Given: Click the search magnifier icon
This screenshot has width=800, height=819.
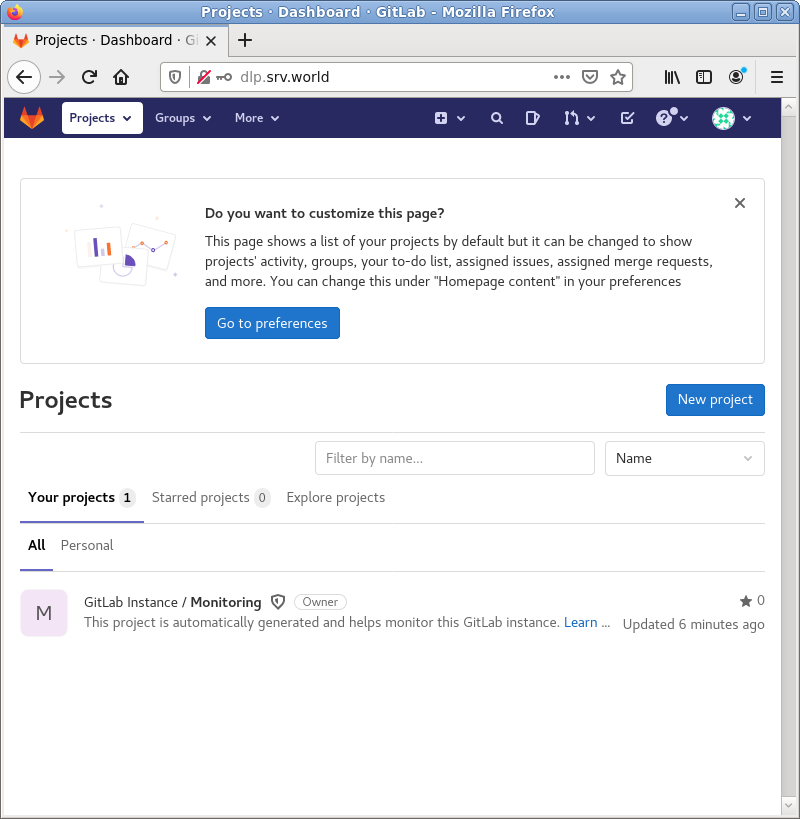Looking at the screenshot, I should pyautogui.click(x=496, y=117).
